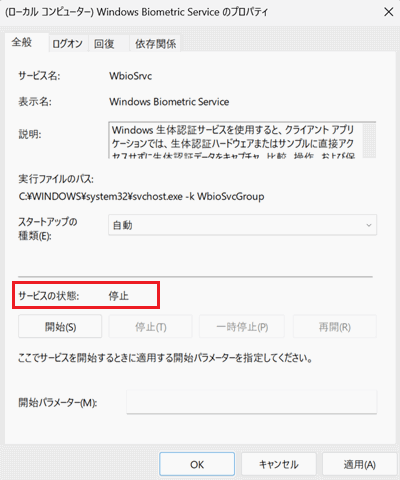The image size is (400, 480).
Task: Open the ログオン tab
Action: click(68, 44)
